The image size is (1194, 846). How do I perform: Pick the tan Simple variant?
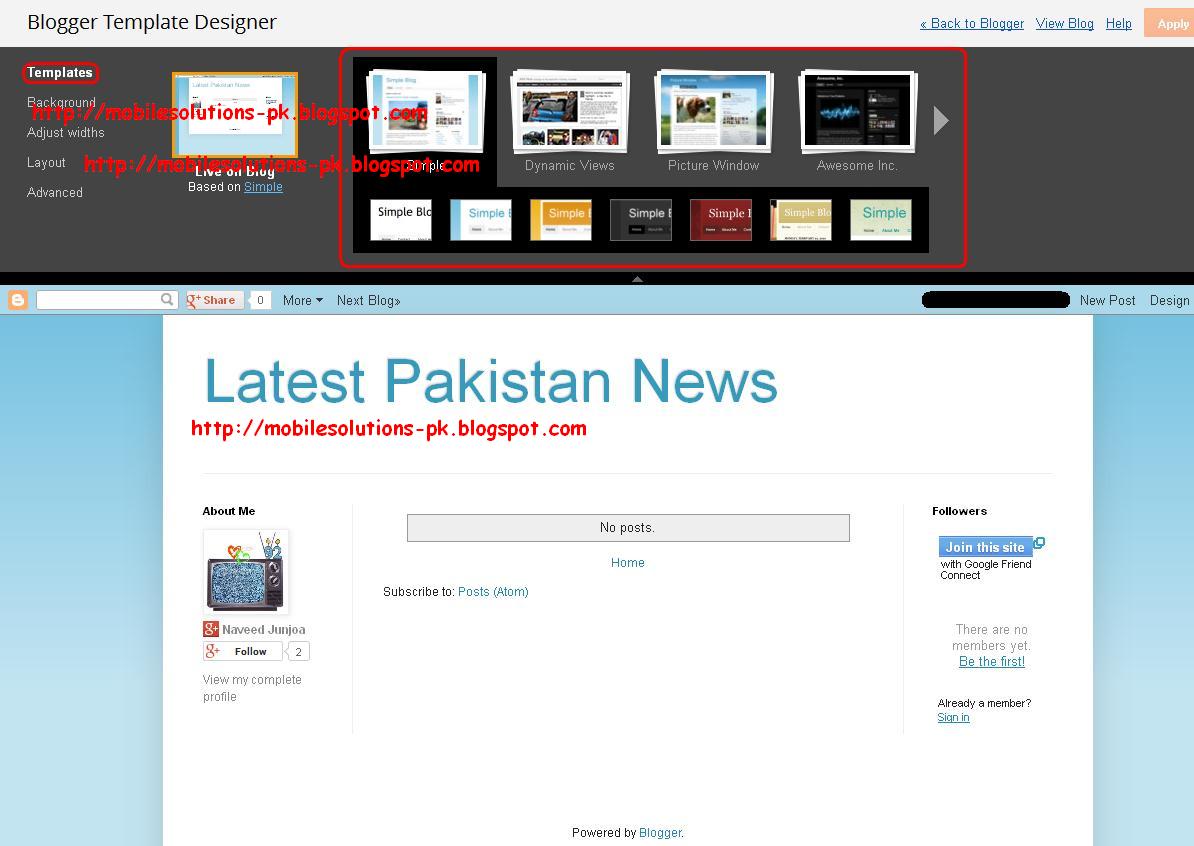coord(800,220)
